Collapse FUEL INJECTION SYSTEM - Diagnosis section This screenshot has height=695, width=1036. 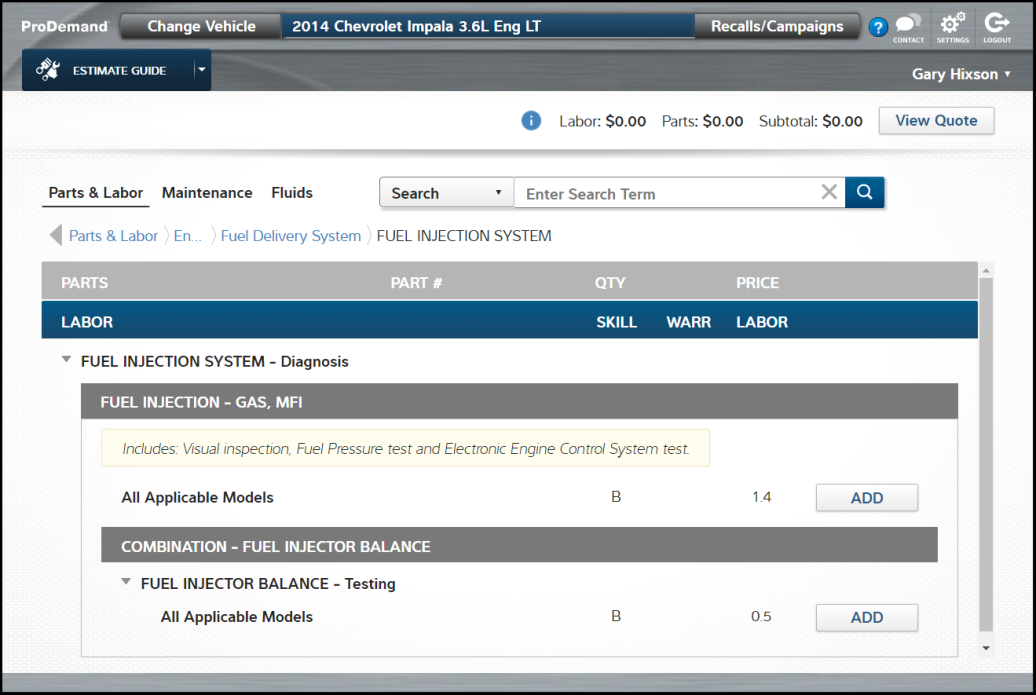point(66,360)
